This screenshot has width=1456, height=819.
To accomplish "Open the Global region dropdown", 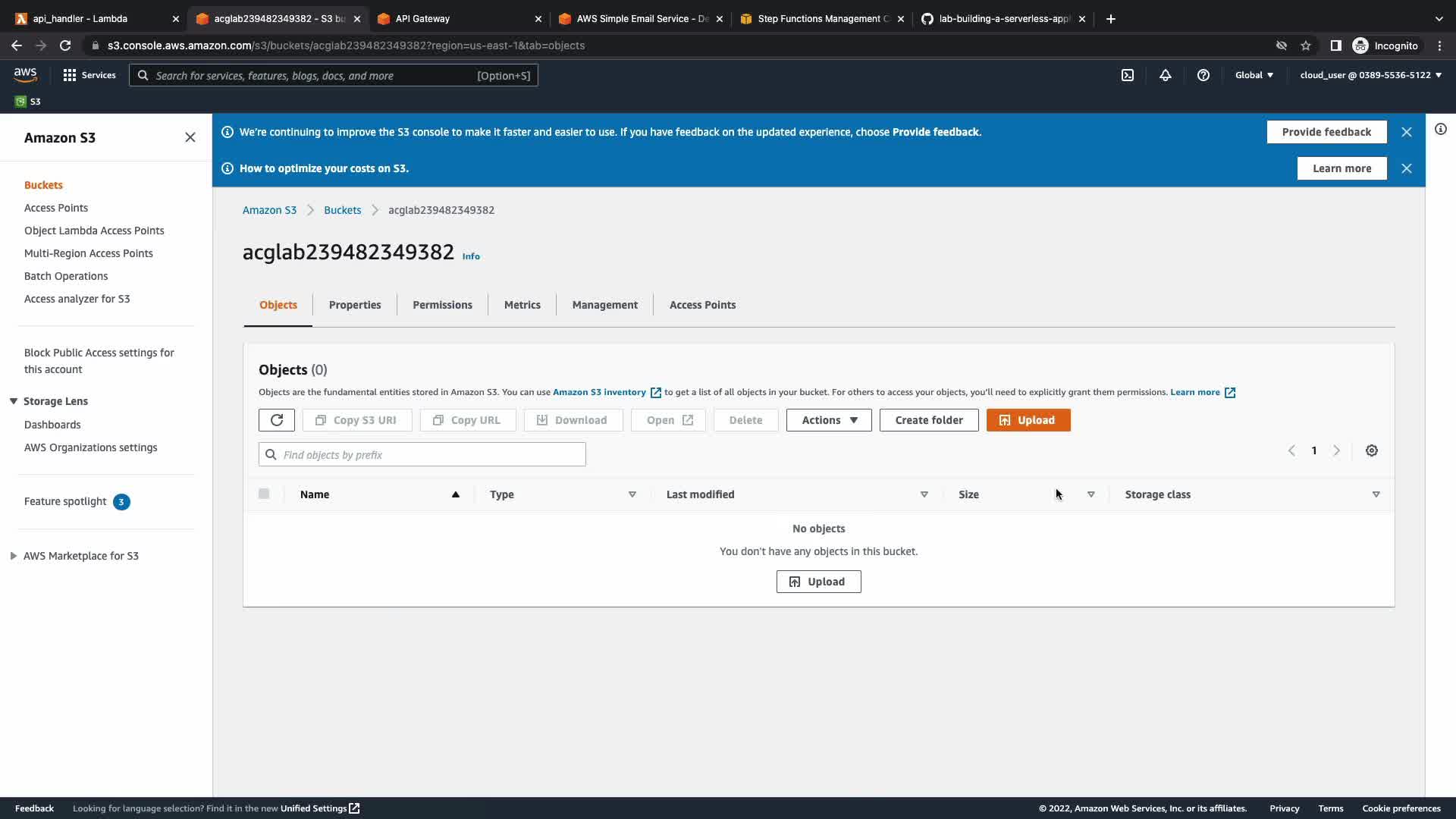I will [1254, 75].
